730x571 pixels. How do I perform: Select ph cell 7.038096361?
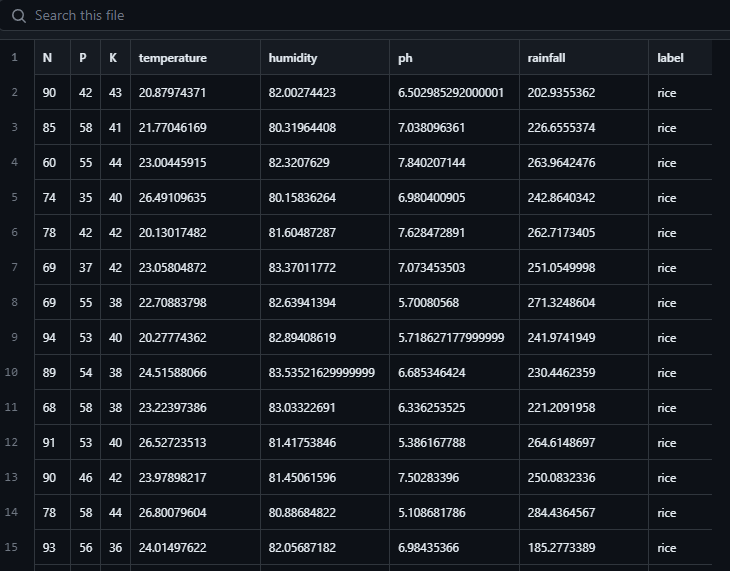pyautogui.click(x=454, y=127)
